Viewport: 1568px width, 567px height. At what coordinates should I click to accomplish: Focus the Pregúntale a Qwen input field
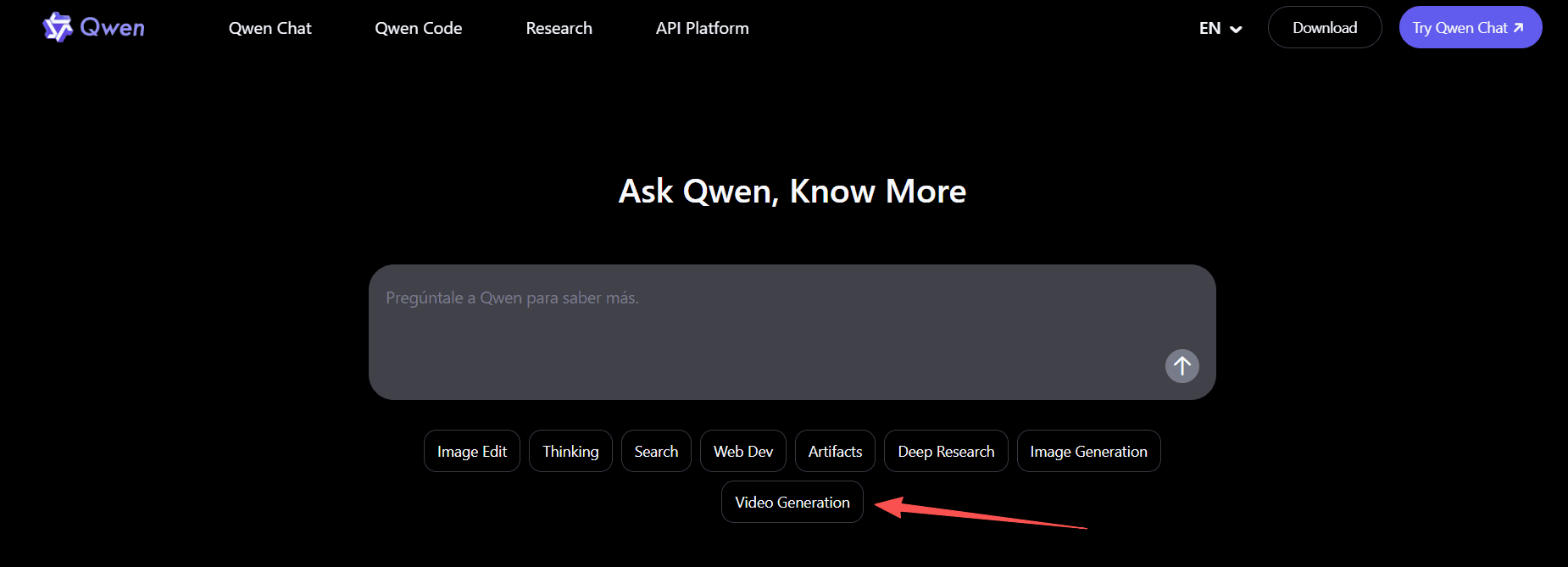point(792,332)
